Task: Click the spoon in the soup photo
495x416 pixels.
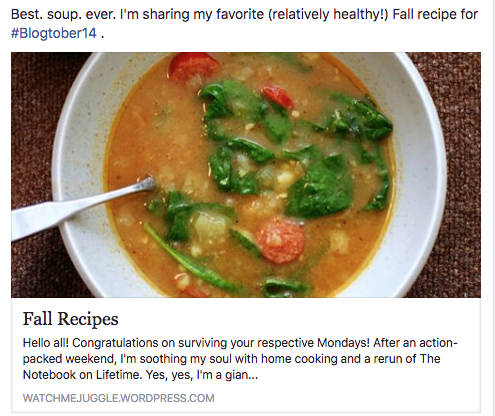Action: coord(83,207)
